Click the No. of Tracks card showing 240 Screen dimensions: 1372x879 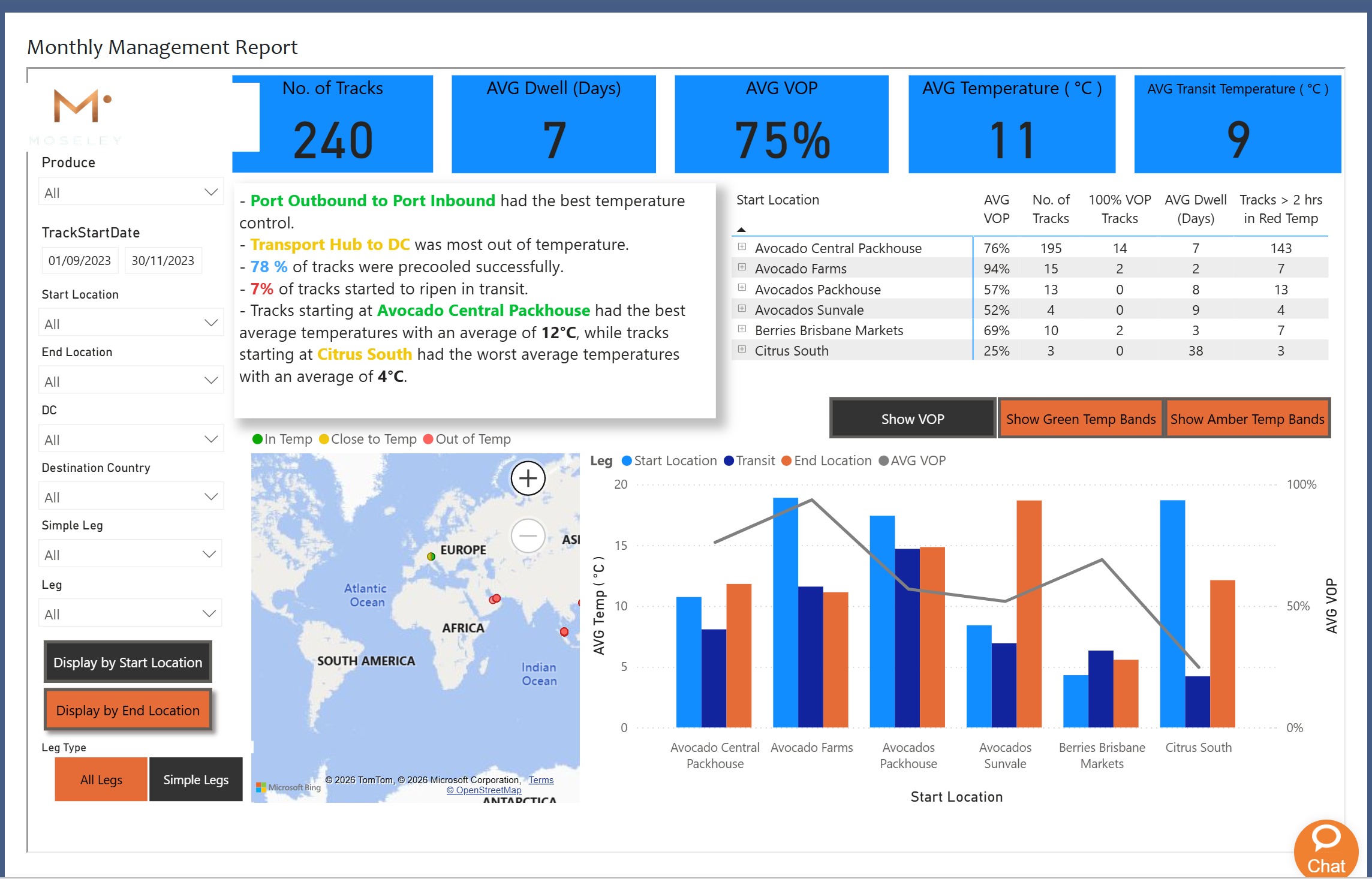pyautogui.click(x=333, y=124)
